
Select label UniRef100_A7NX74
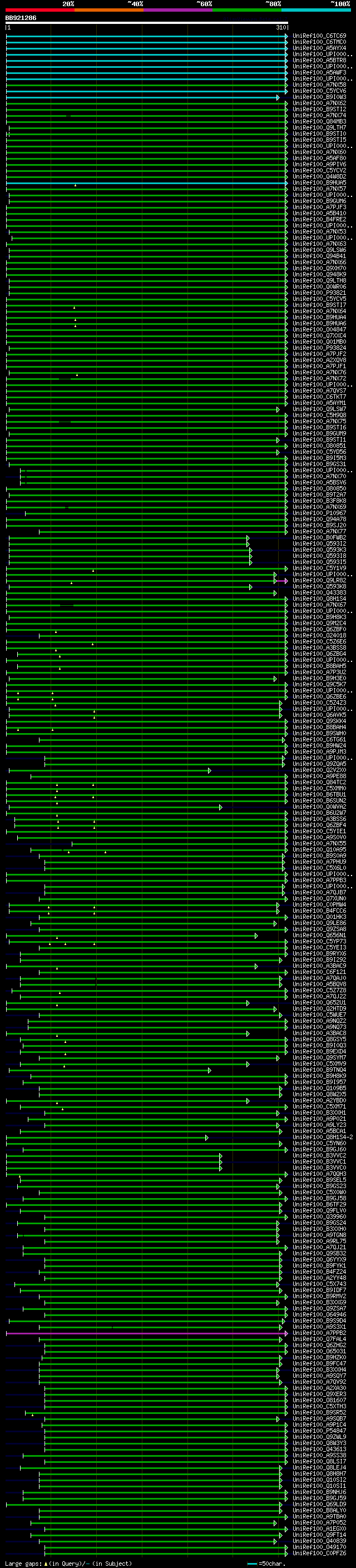[319, 115]
